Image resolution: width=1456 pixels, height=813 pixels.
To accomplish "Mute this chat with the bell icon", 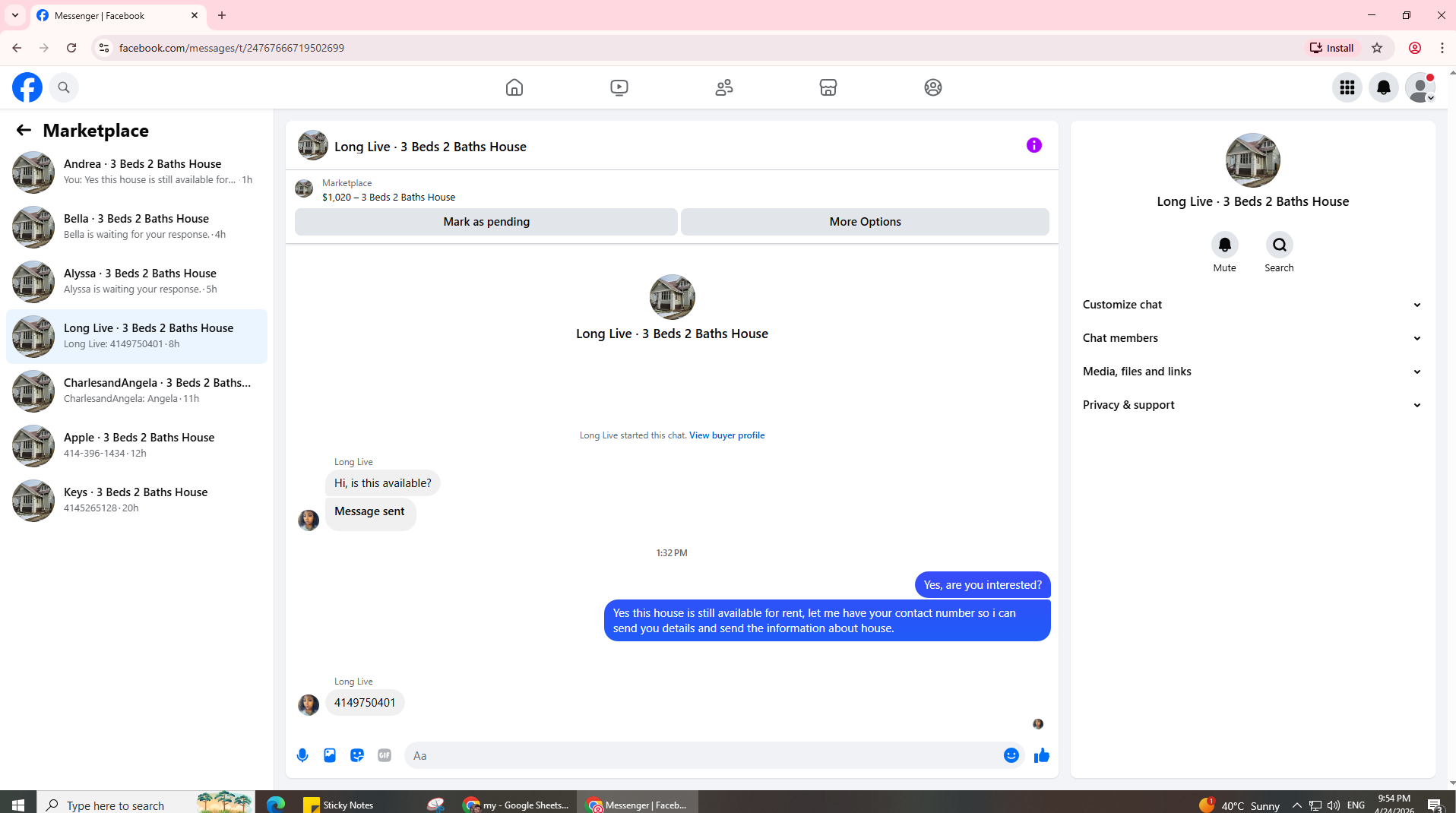I will point(1225,245).
